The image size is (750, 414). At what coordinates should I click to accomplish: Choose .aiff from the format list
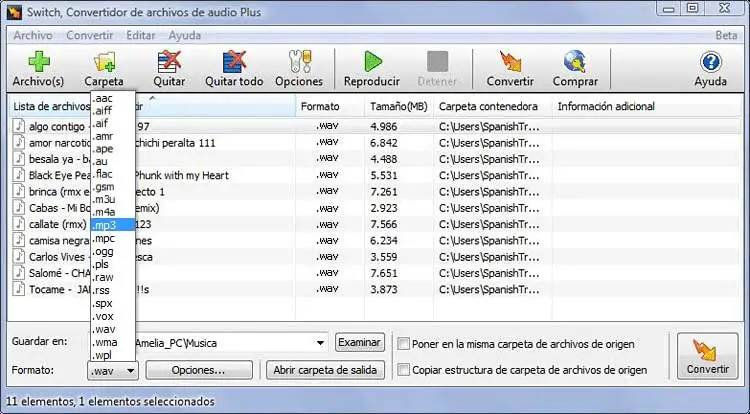(113, 111)
